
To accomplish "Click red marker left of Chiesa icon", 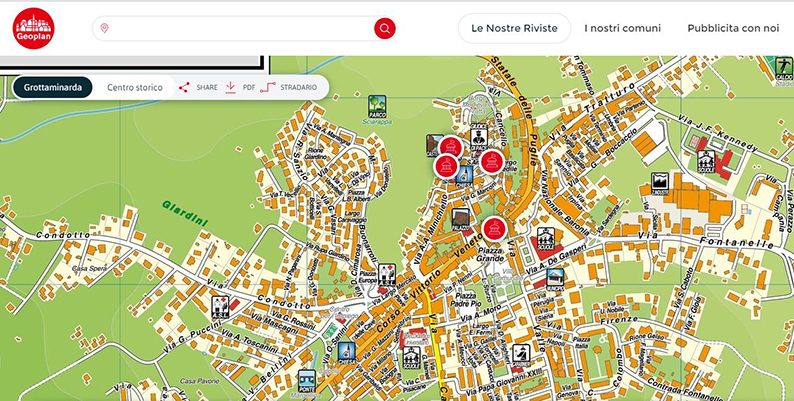I will point(446,166).
